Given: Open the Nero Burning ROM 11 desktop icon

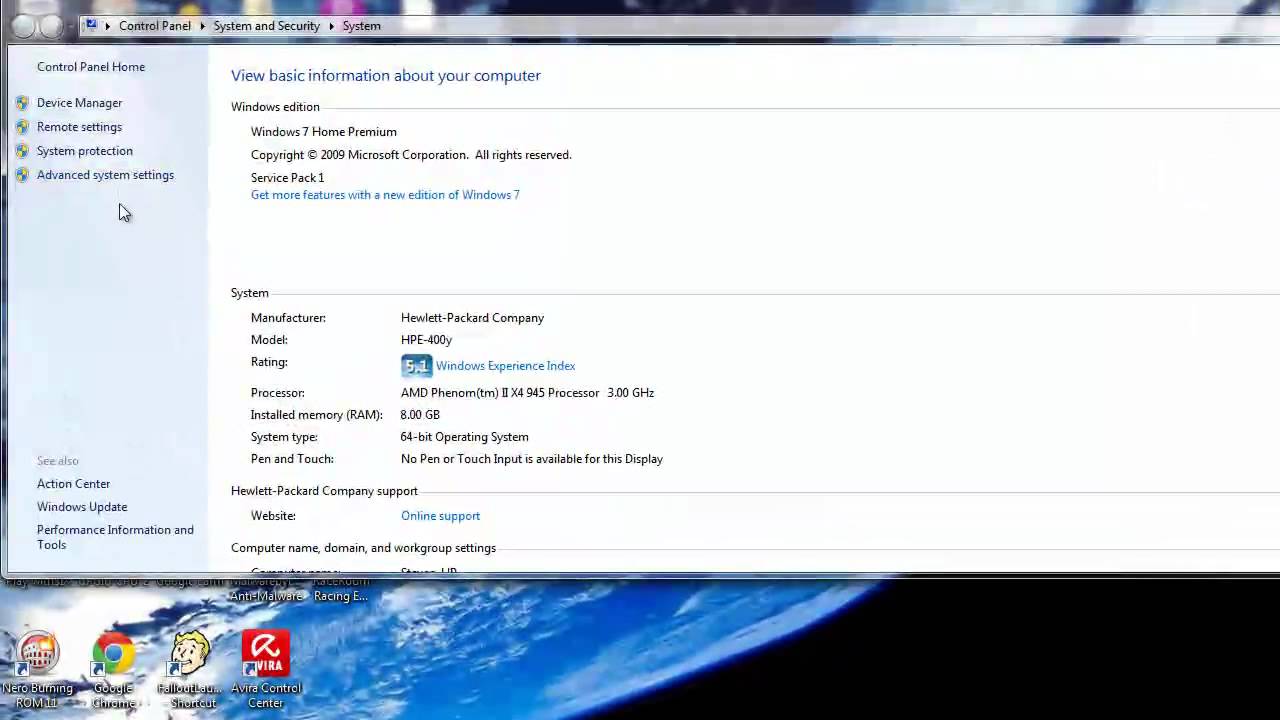Looking at the screenshot, I should (x=37, y=669).
